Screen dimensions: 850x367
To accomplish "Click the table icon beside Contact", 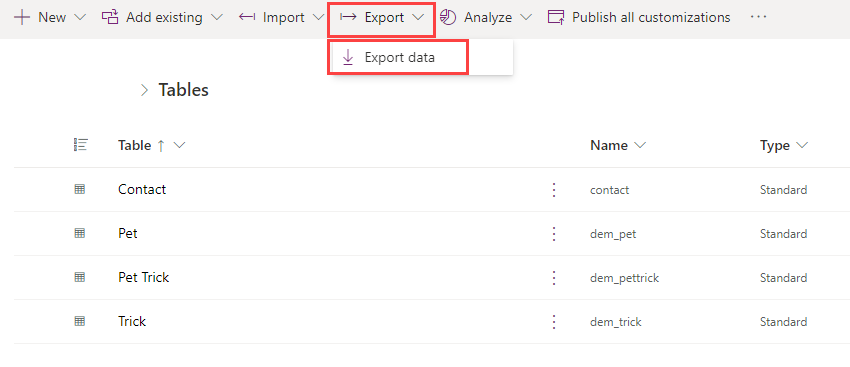I will tap(80, 189).
